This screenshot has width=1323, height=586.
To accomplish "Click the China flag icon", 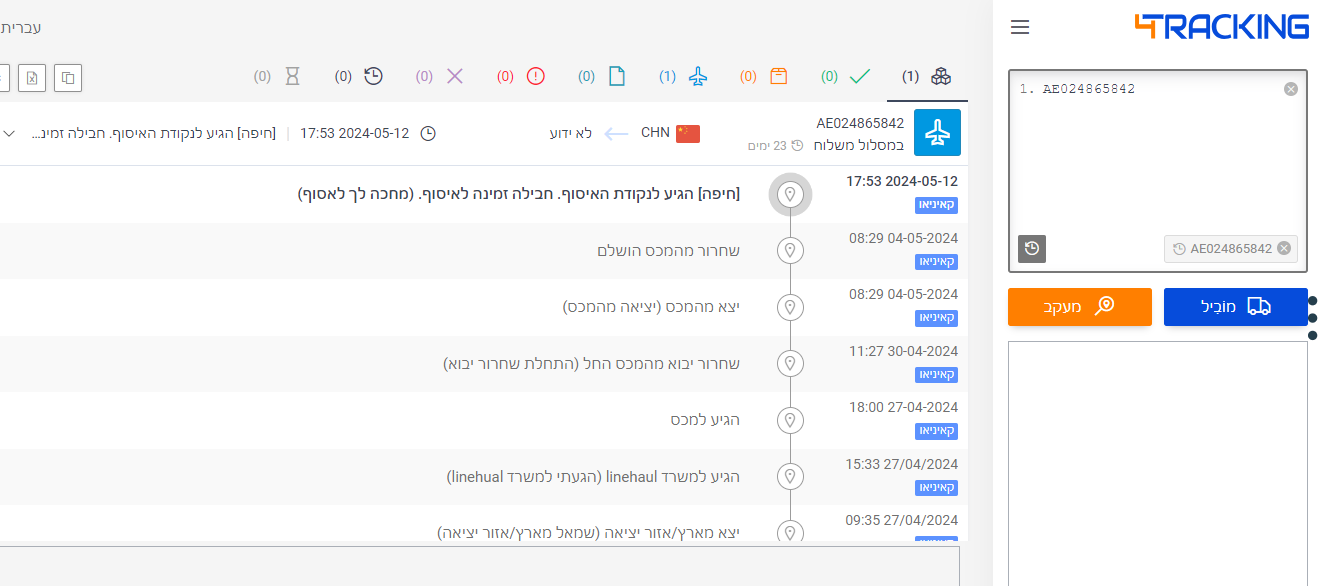I will point(688,133).
